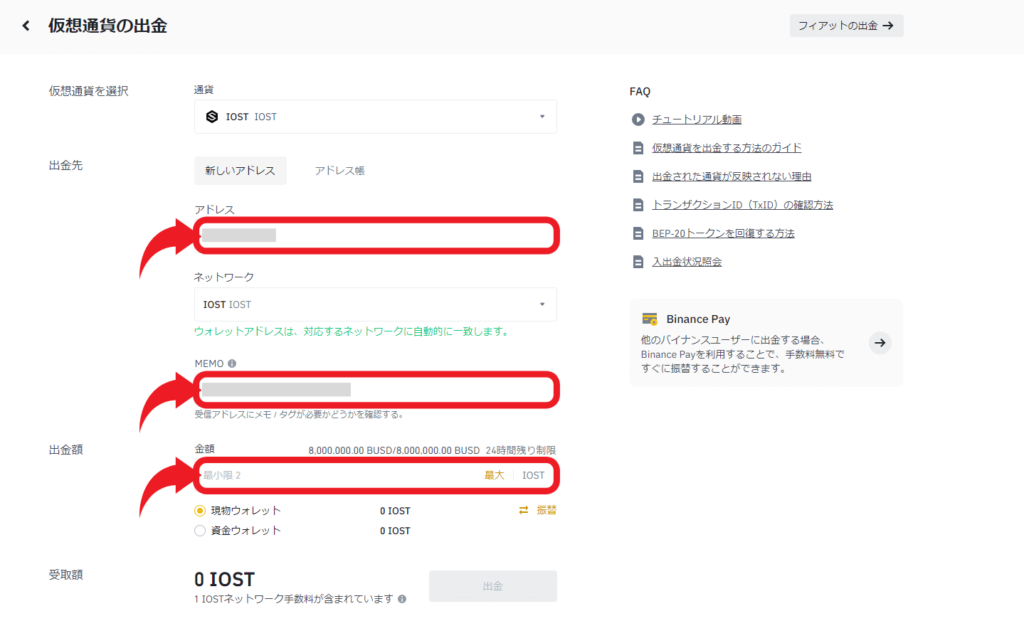Select the 現物ウォレット radio button
This screenshot has height=621, width=1024.
point(200,511)
